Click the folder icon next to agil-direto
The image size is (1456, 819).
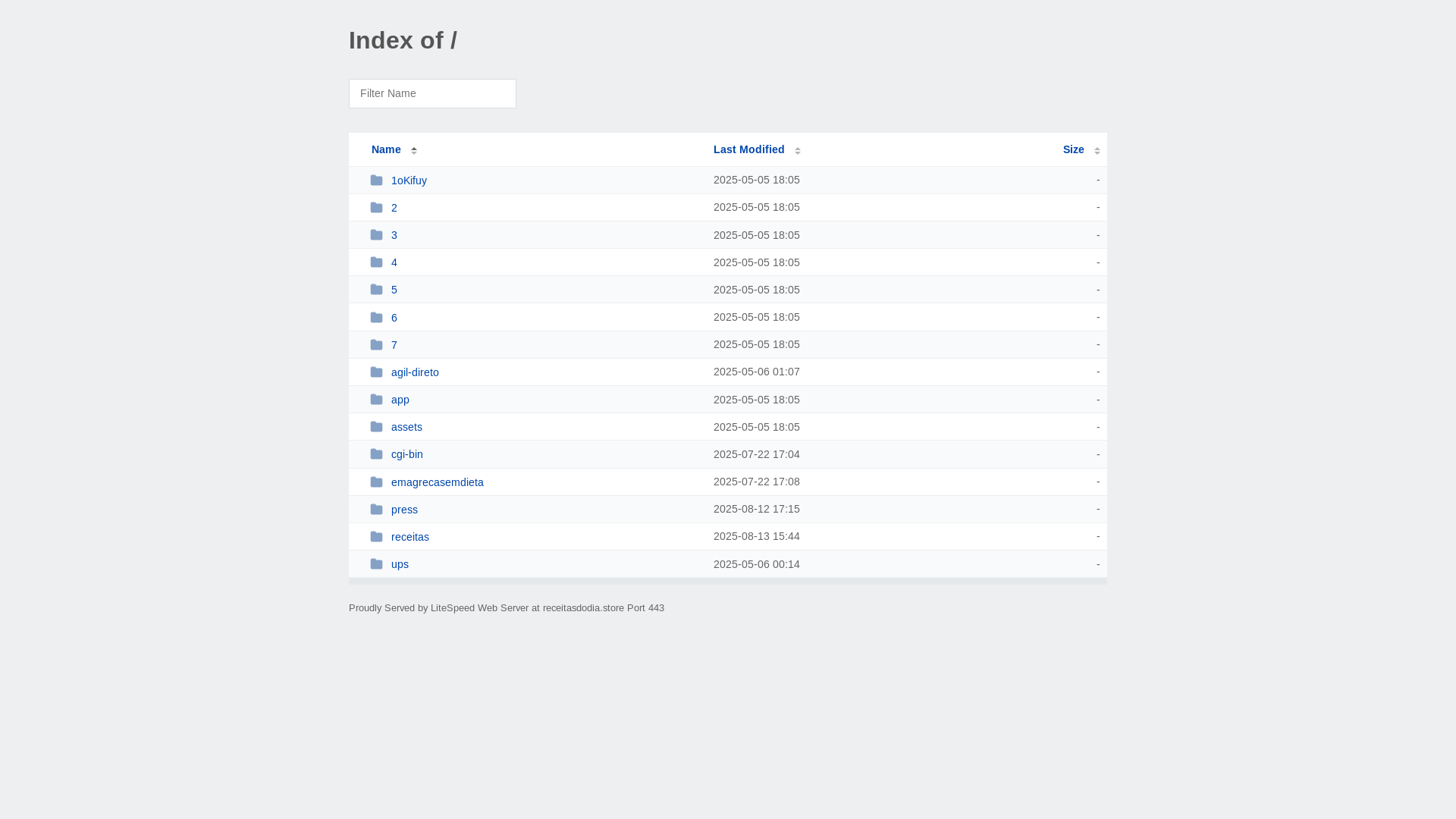click(376, 372)
